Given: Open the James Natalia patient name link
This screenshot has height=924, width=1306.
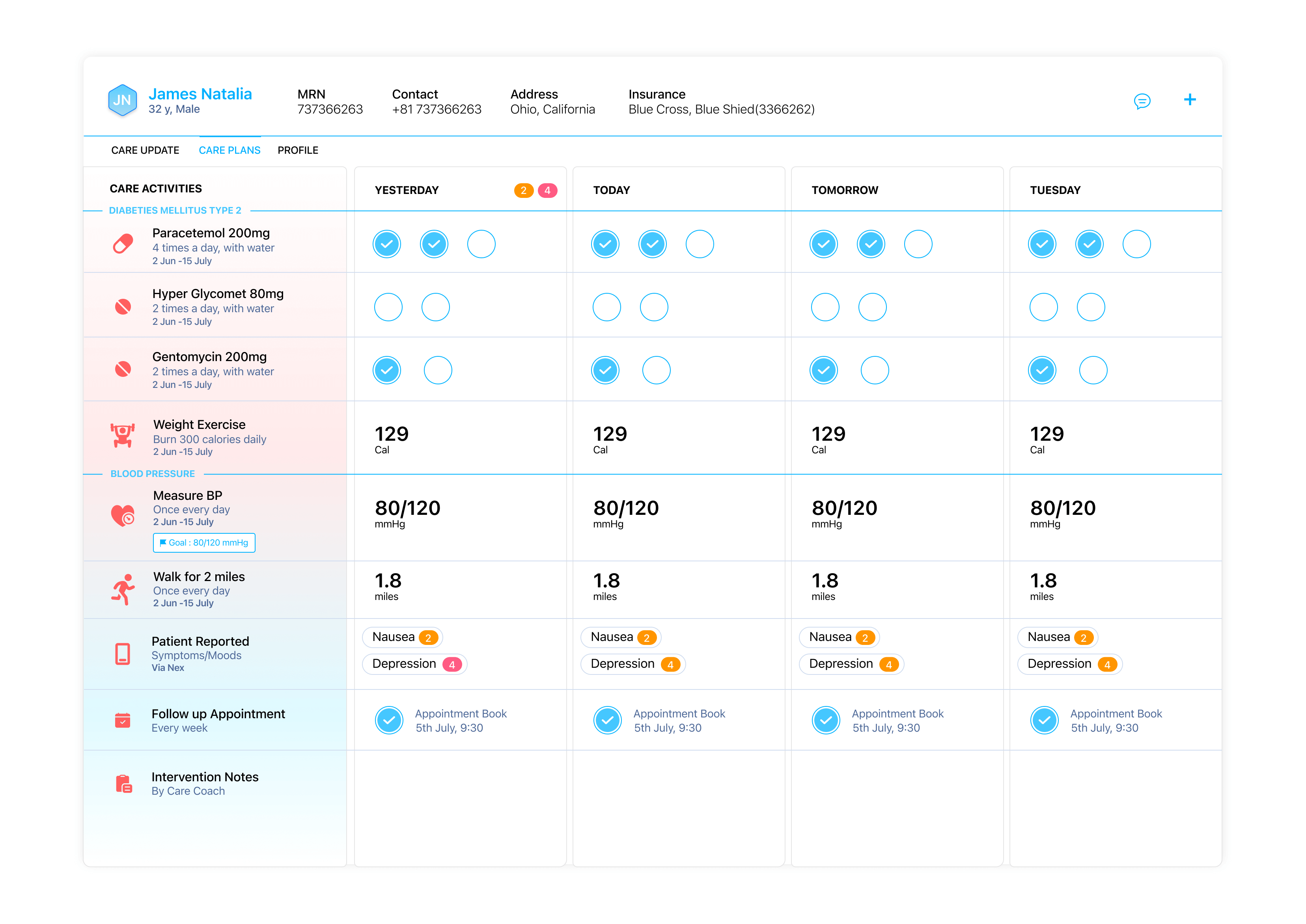Looking at the screenshot, I should point(200,94).
